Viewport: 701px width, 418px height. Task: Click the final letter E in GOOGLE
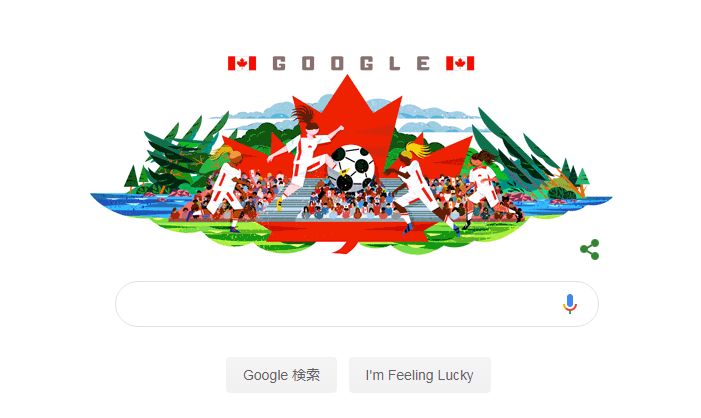[423, 63]
